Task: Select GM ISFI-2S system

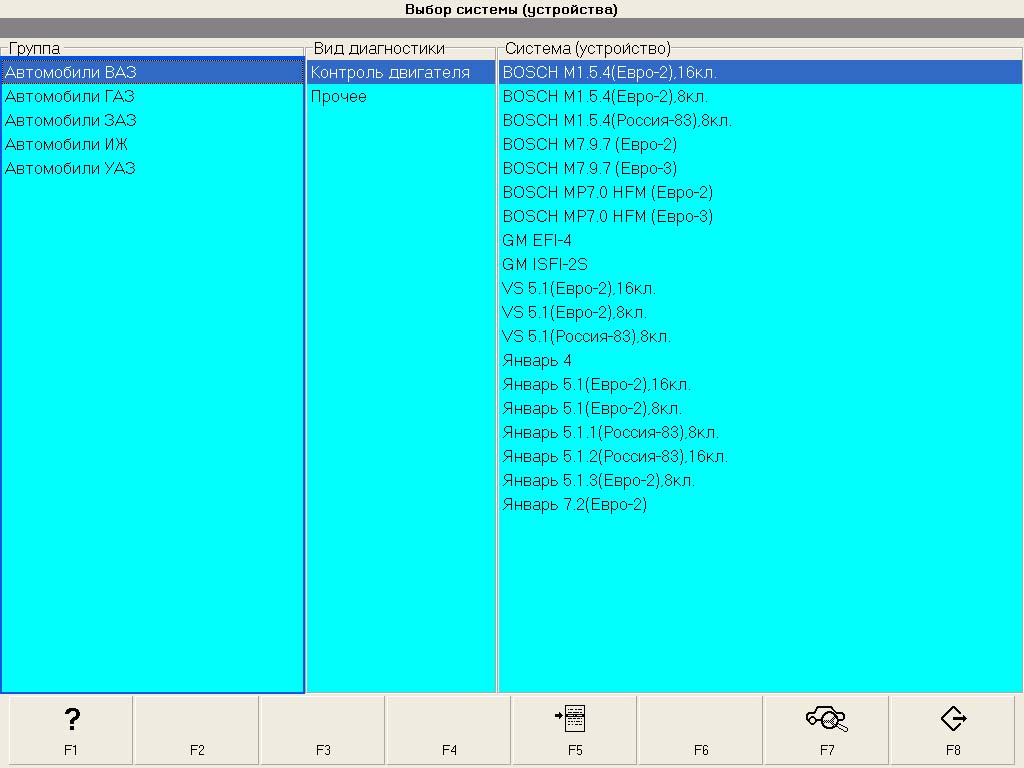Action: tap(761, 264)
